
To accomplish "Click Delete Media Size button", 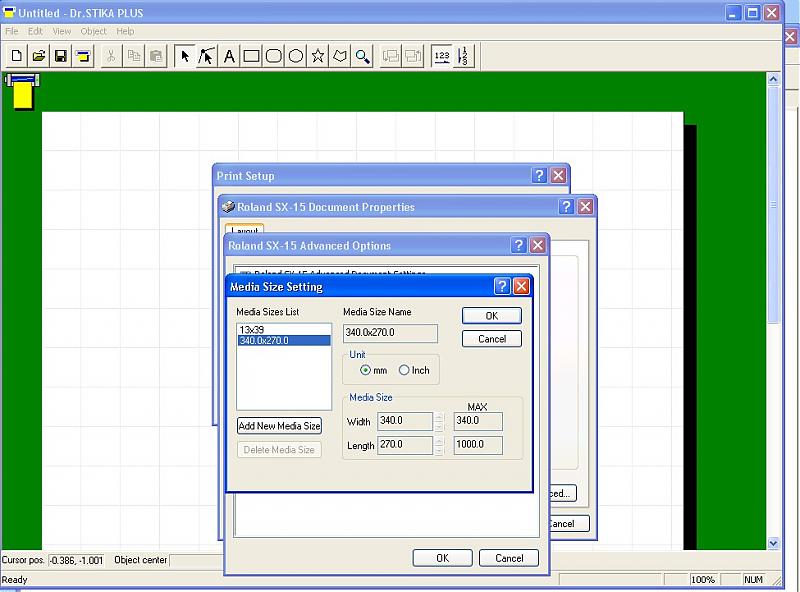I will coord(279,450).
